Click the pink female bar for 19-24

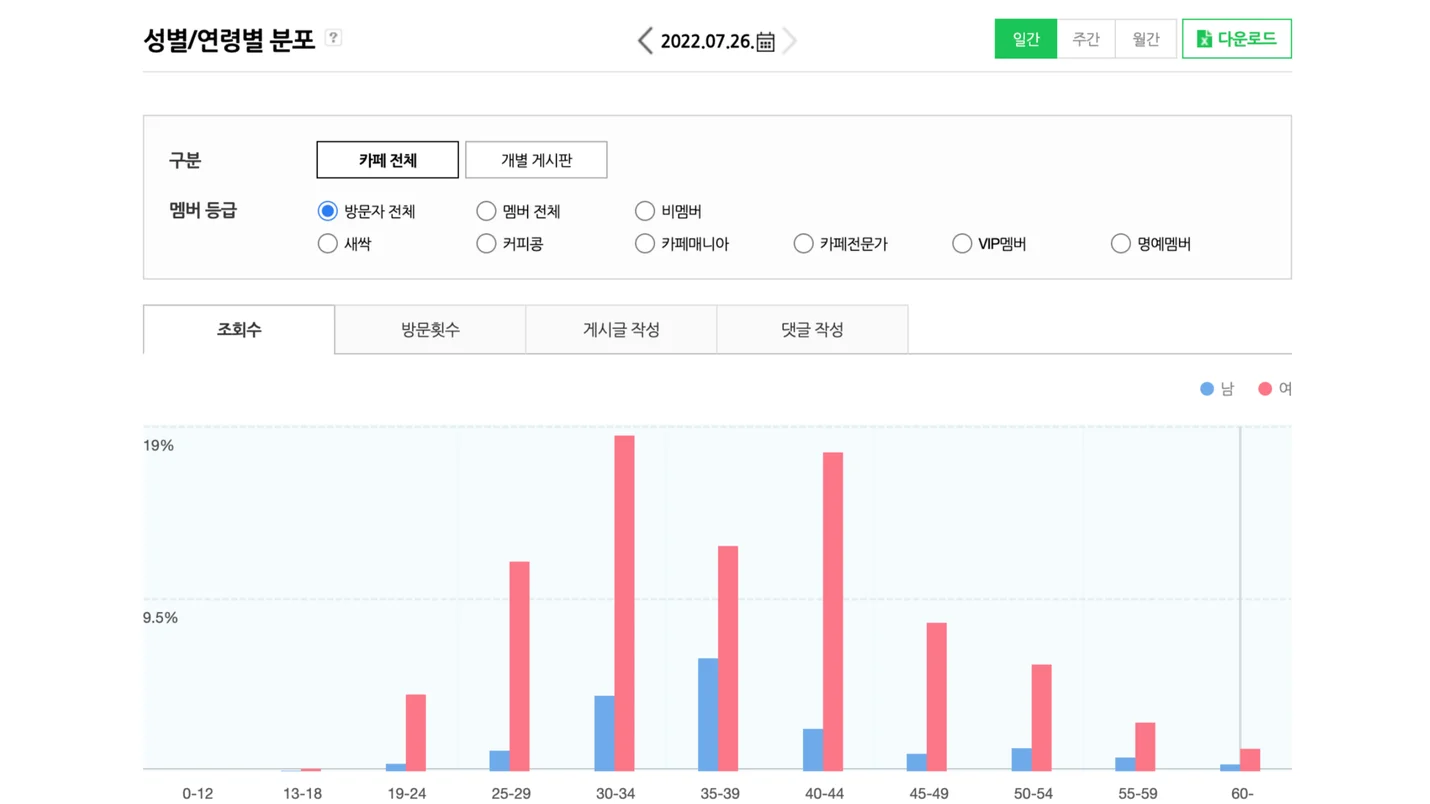416,732
